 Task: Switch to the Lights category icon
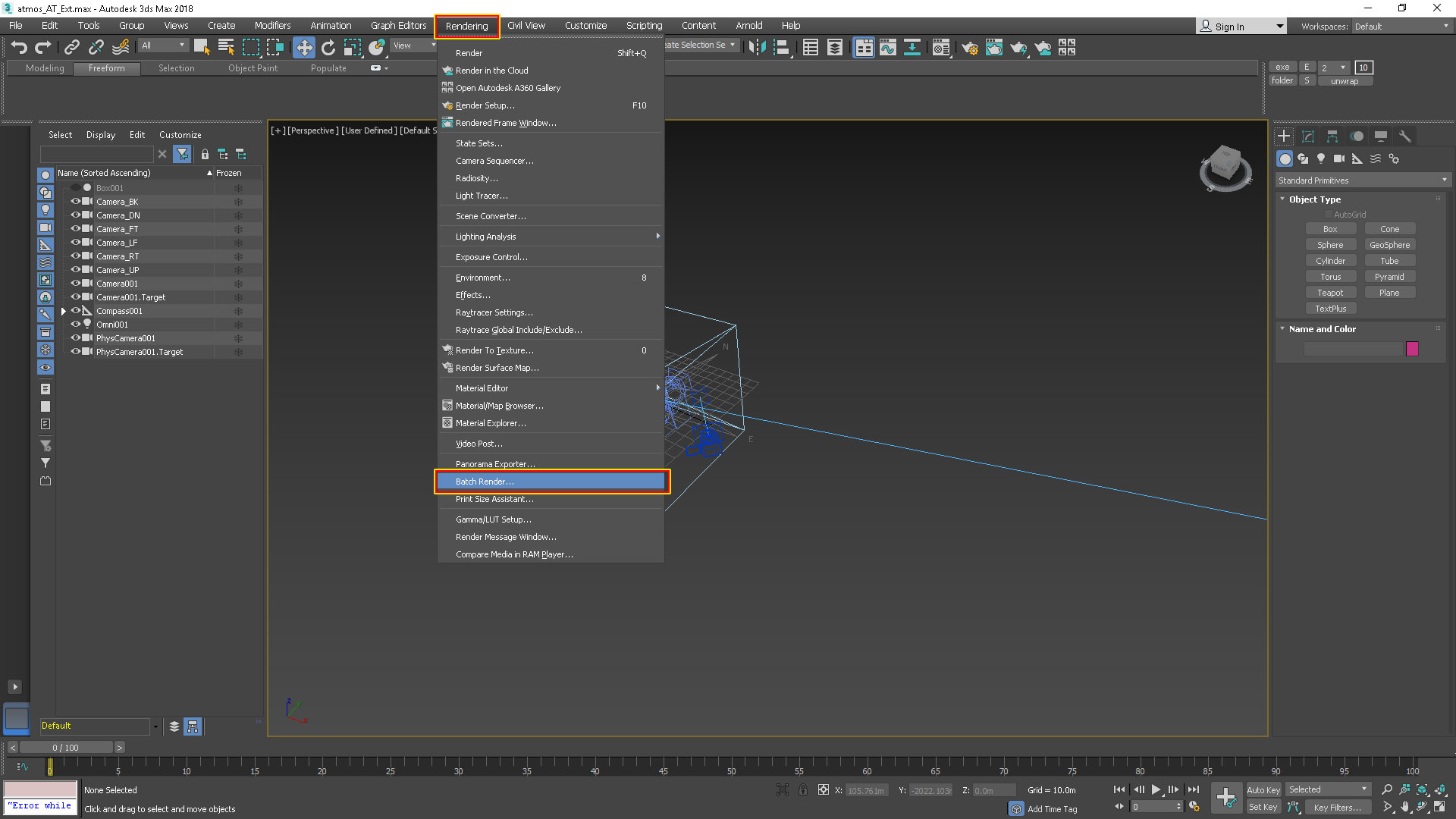click(1321, 158)
